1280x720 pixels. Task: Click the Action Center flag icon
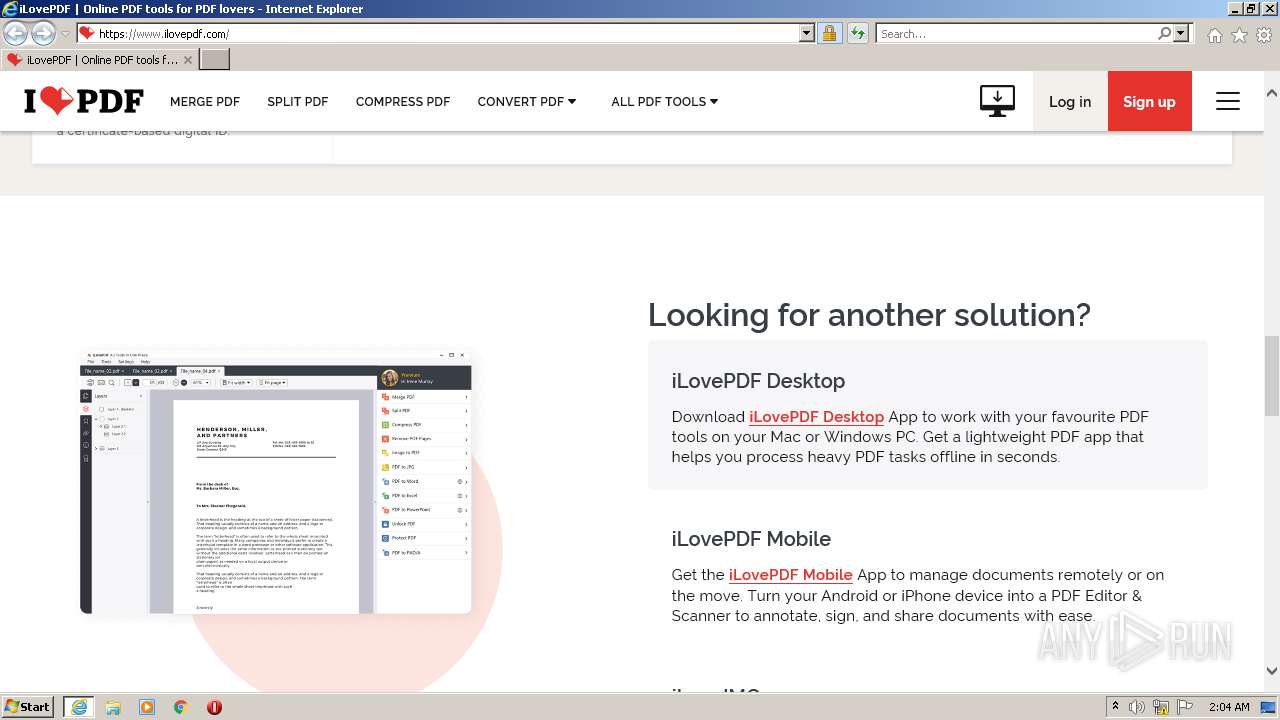1184,707
